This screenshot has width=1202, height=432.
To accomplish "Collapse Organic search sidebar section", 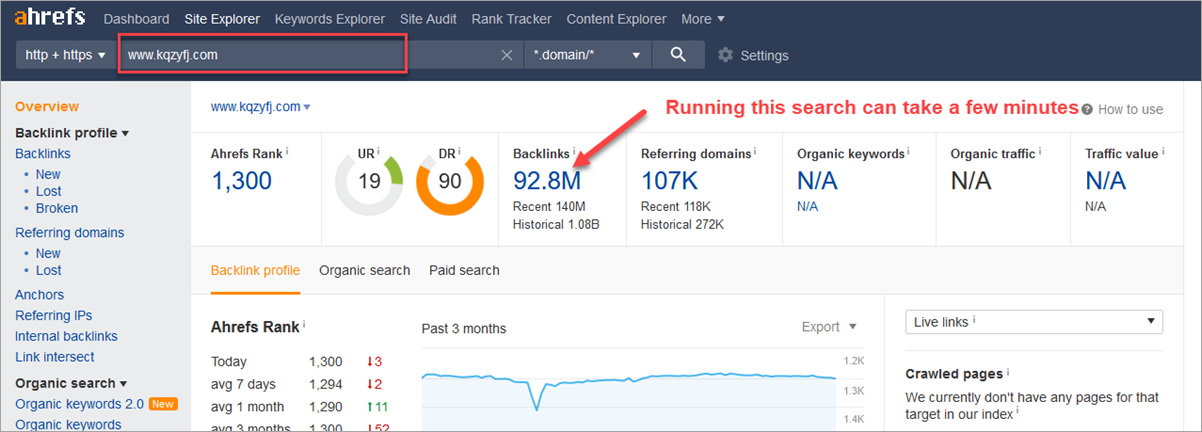I will click(x=72, y=383).
